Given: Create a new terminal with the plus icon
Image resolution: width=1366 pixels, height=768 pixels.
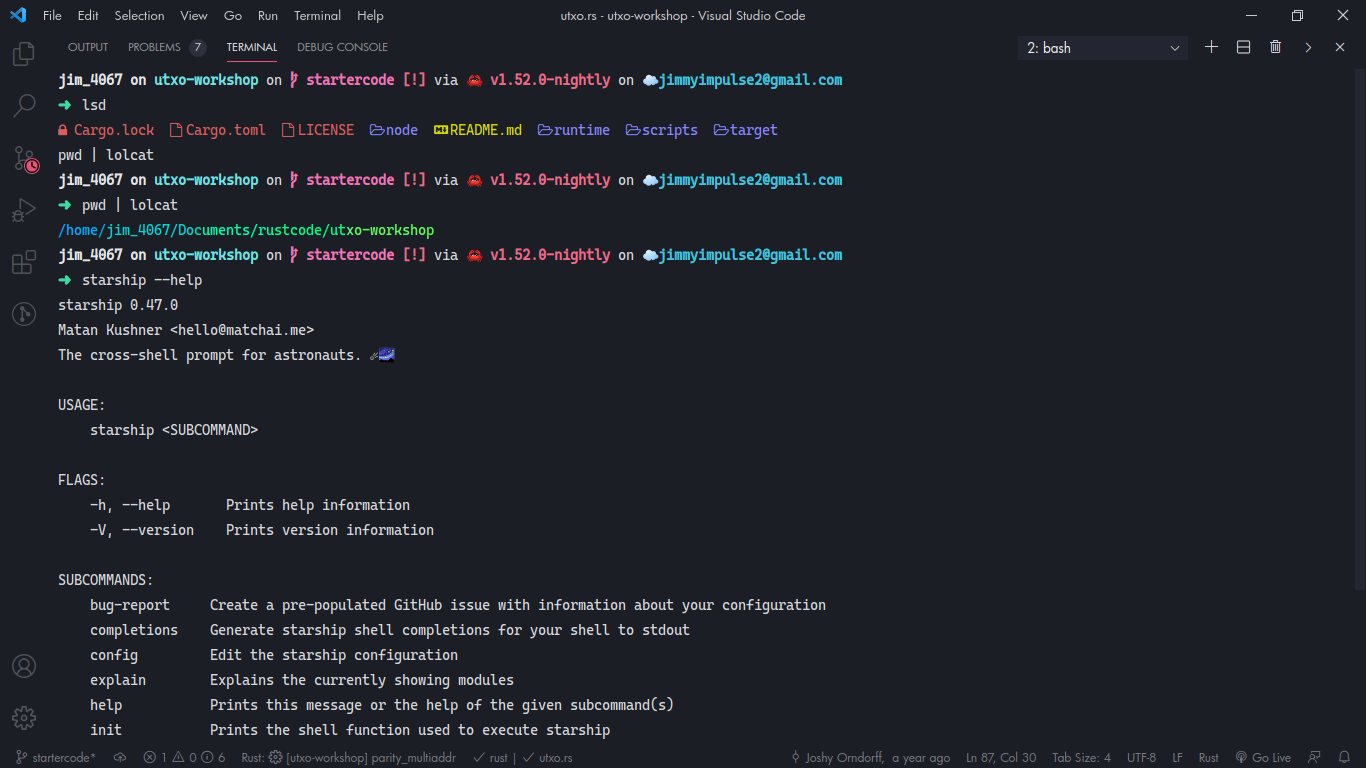Looking at the screenshot, I should point(1211,46).
